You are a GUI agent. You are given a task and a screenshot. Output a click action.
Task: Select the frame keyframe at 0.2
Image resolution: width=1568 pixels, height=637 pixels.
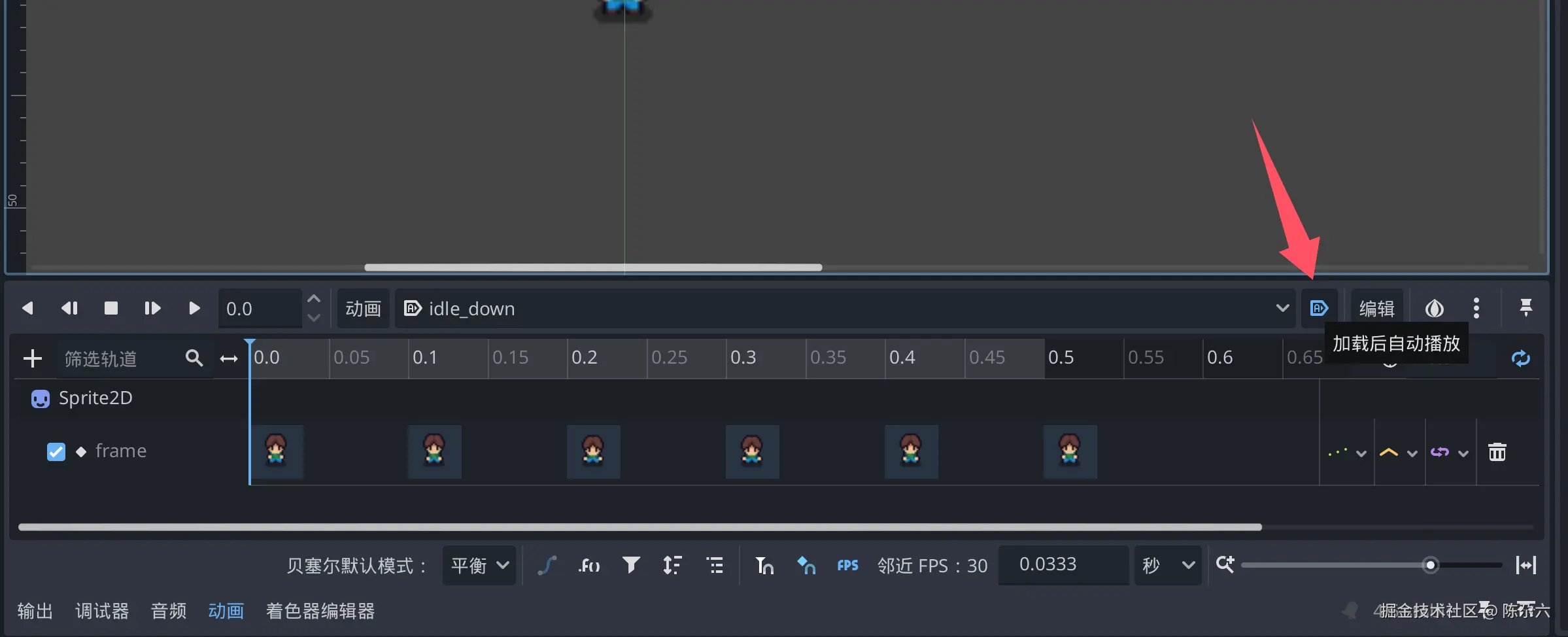(x=593, y=451)
